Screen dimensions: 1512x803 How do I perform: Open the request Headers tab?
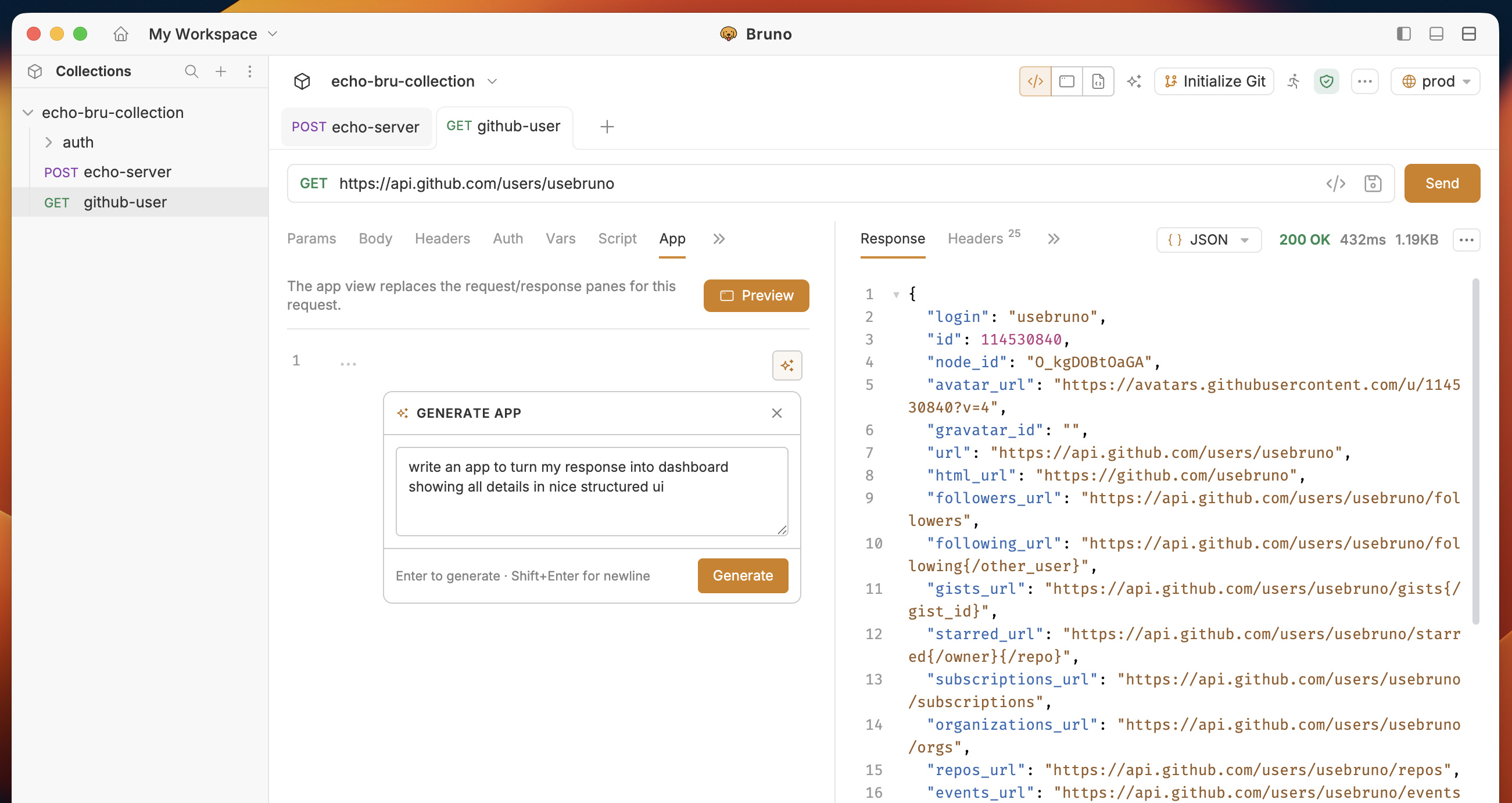[443, 239]
